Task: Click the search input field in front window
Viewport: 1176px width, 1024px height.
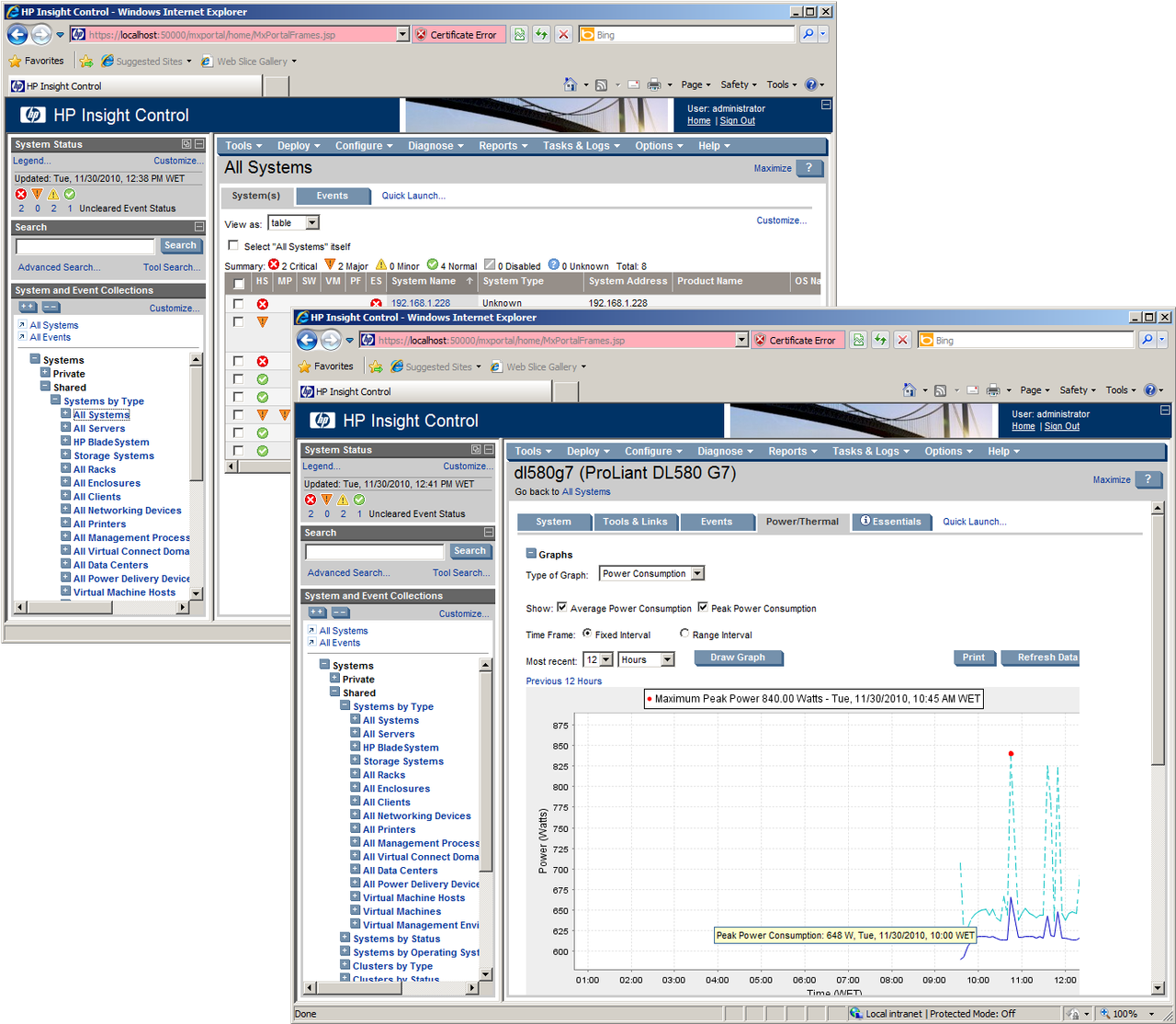Action: click(375, 552)
